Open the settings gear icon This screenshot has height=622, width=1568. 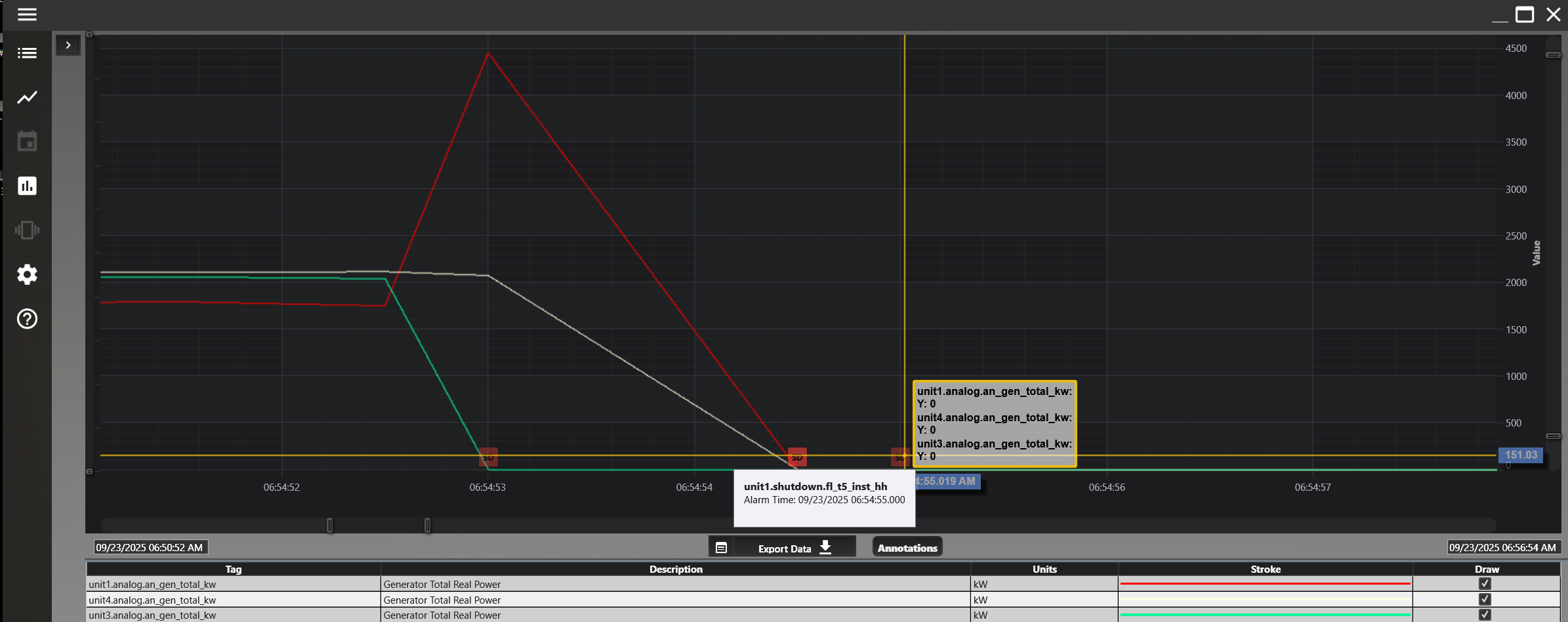27,274
